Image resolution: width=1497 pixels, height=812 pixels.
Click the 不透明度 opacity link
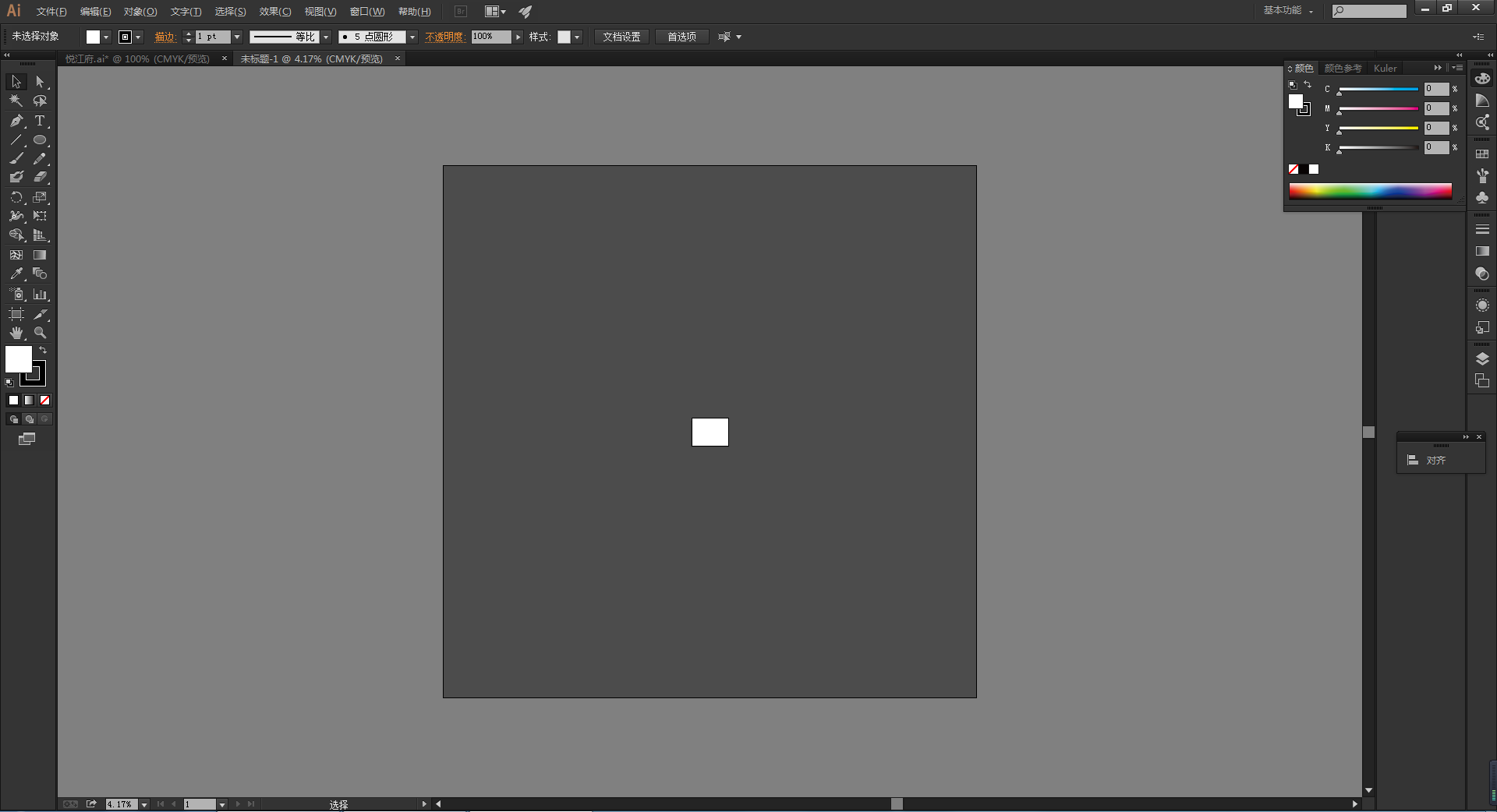444,37
